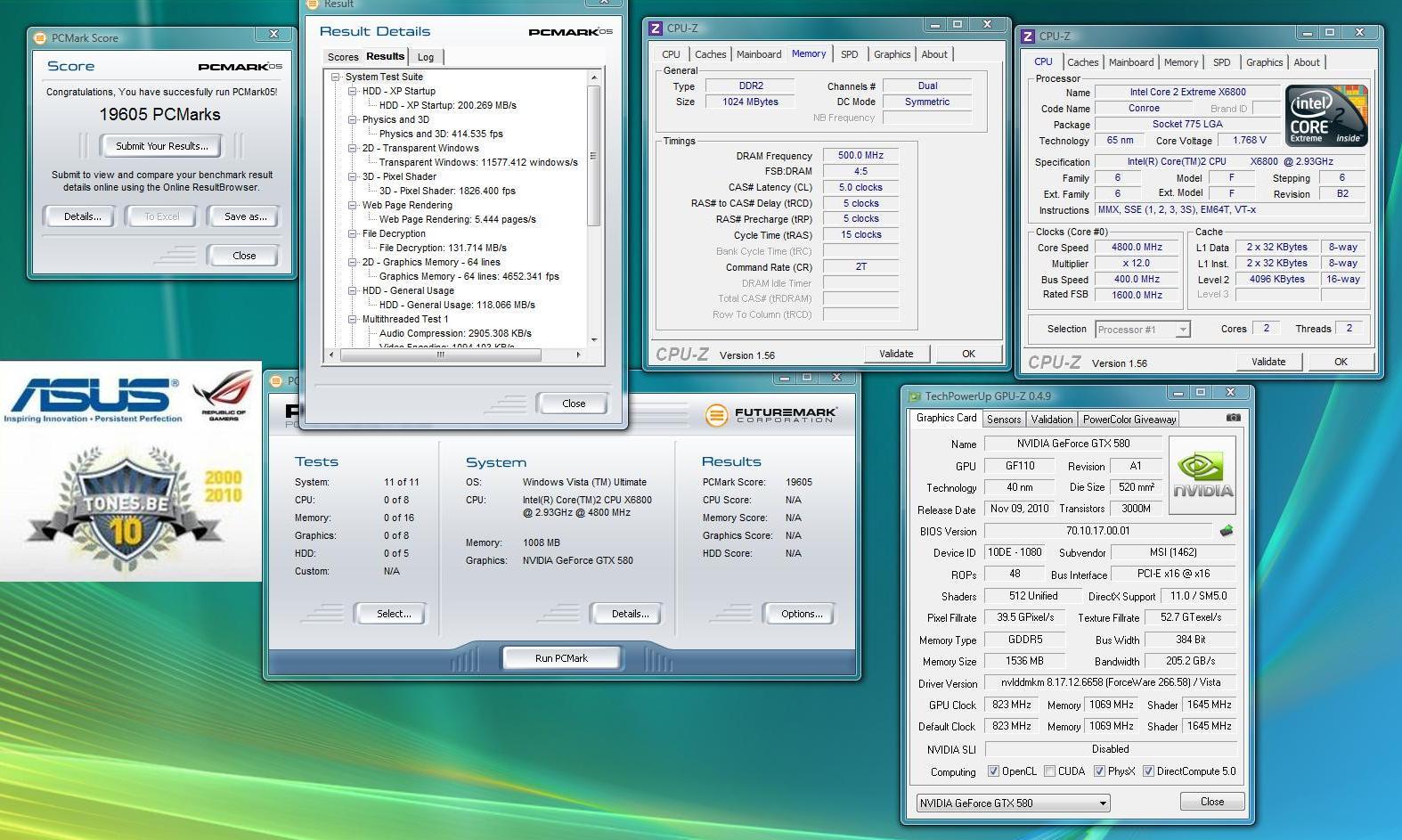Screen dimensions: 1402x840
Task: Toggle the OpenCL checkbox
Action: tap(993, 771)
